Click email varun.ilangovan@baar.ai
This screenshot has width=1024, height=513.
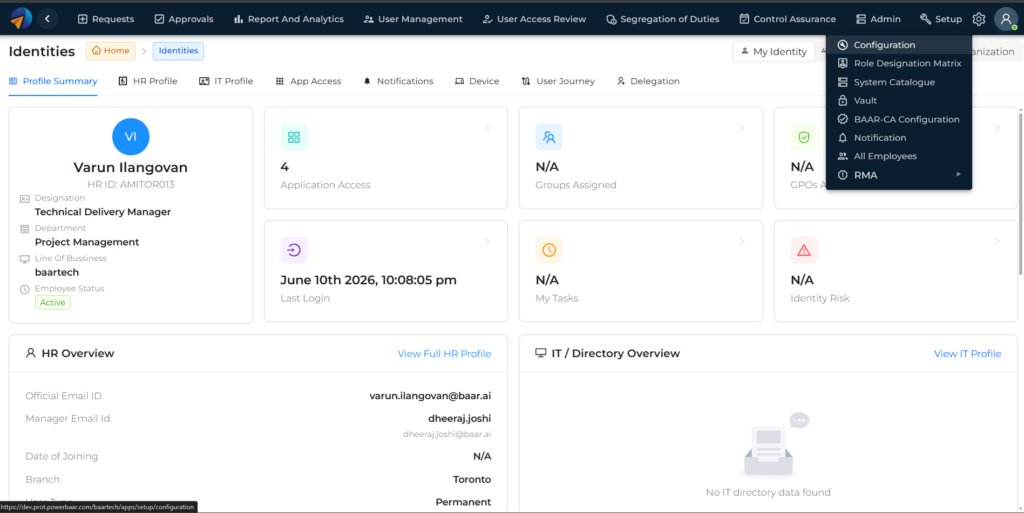coord(430,396)
